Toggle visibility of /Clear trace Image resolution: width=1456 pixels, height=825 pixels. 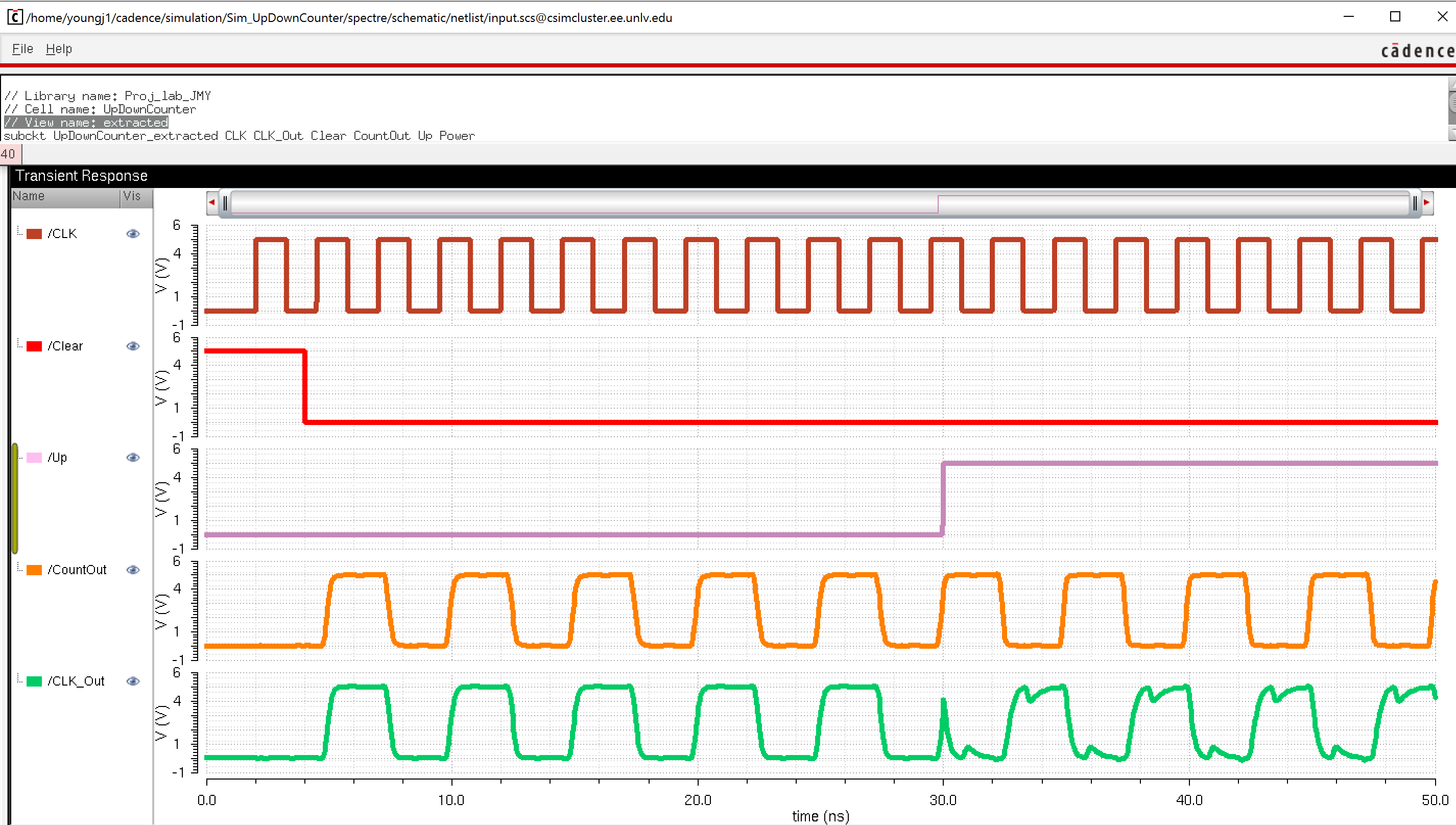click(133, 346)
